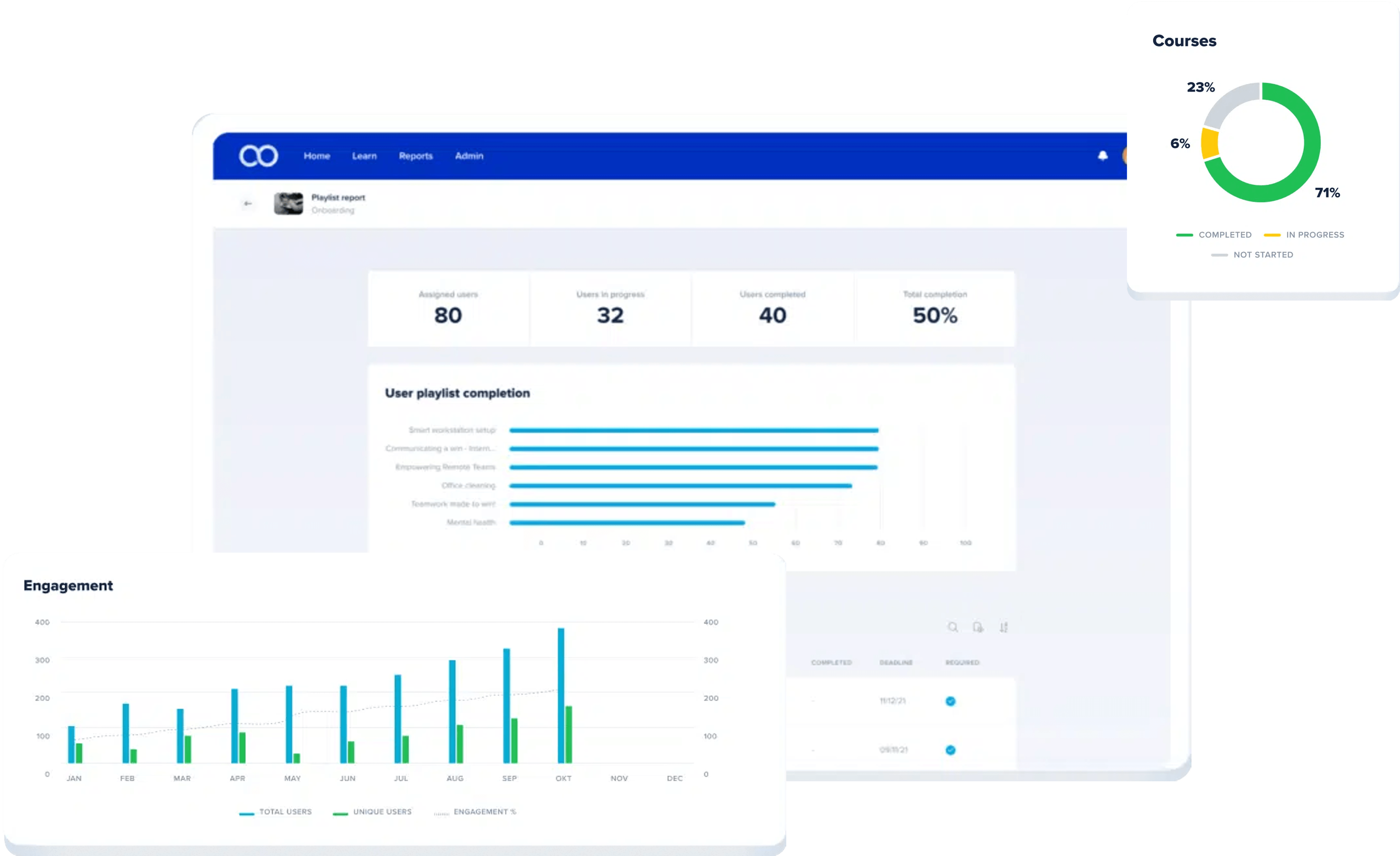Click the back arrow beside Playlist report
Viewport: 1400px width, 856px height.
click(248, 203)
